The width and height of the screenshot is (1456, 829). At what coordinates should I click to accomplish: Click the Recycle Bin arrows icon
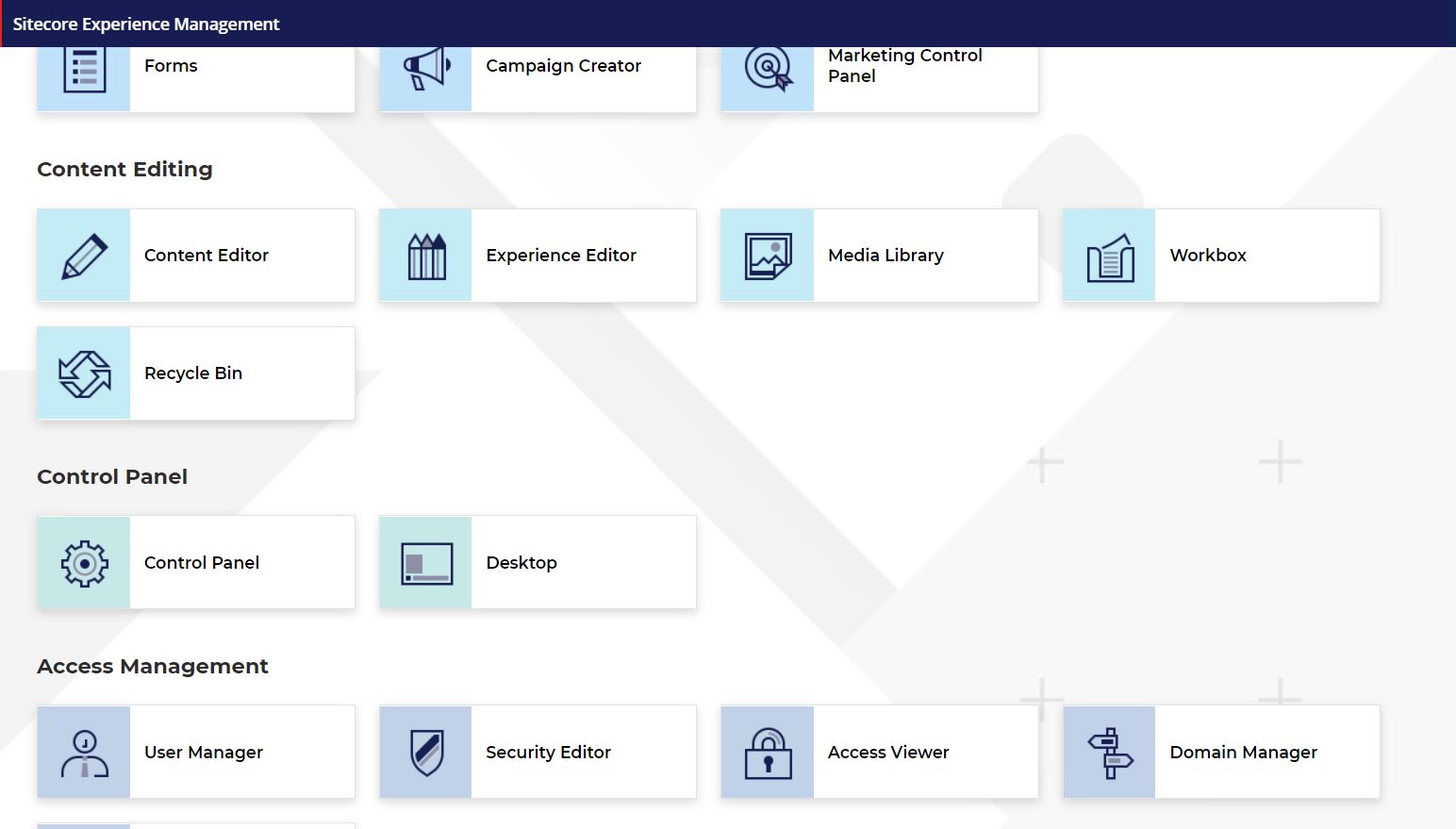[84, 373]
